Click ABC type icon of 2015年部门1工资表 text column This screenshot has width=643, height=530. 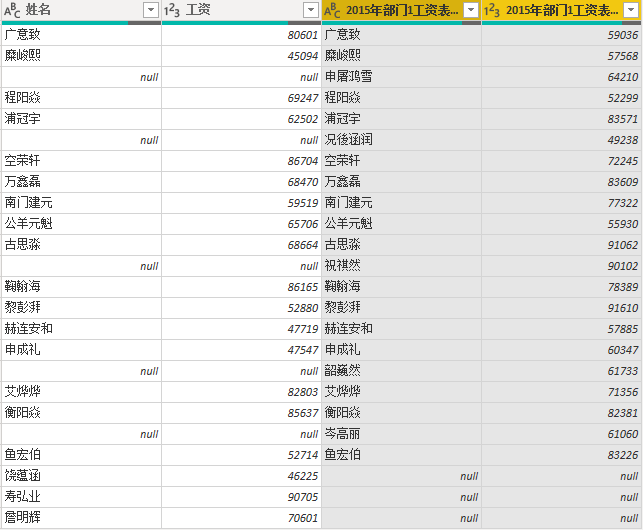pos(333,10)
